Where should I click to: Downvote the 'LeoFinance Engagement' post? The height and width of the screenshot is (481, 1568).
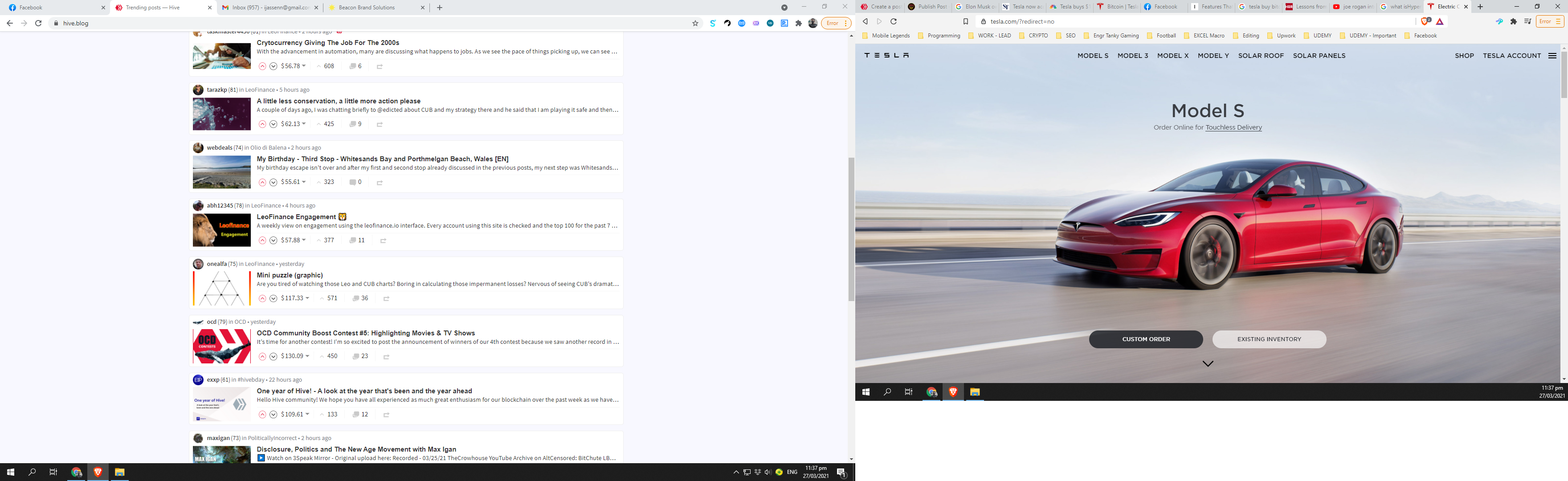coord(274,240)
